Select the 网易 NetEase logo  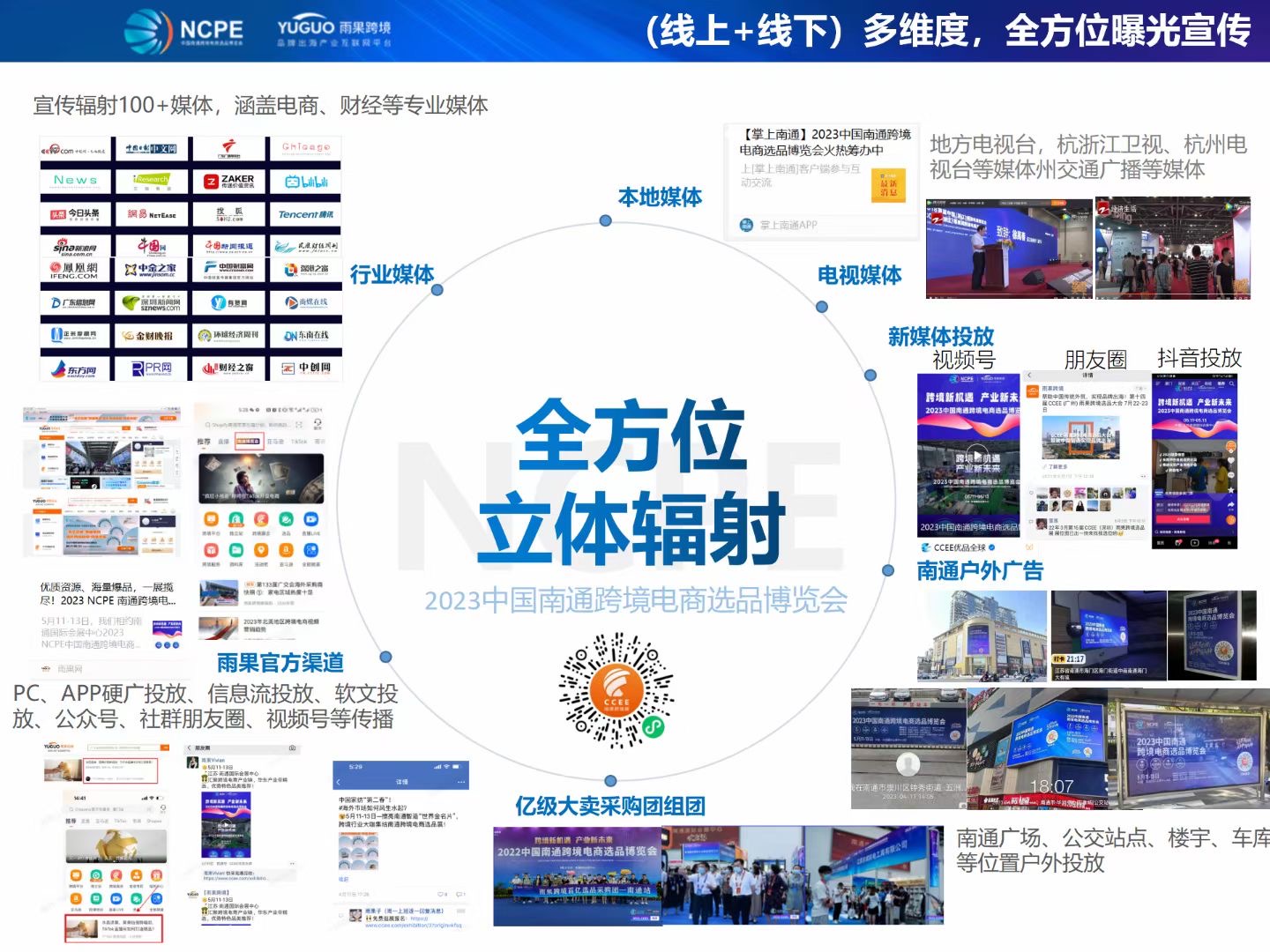point(152,214)
